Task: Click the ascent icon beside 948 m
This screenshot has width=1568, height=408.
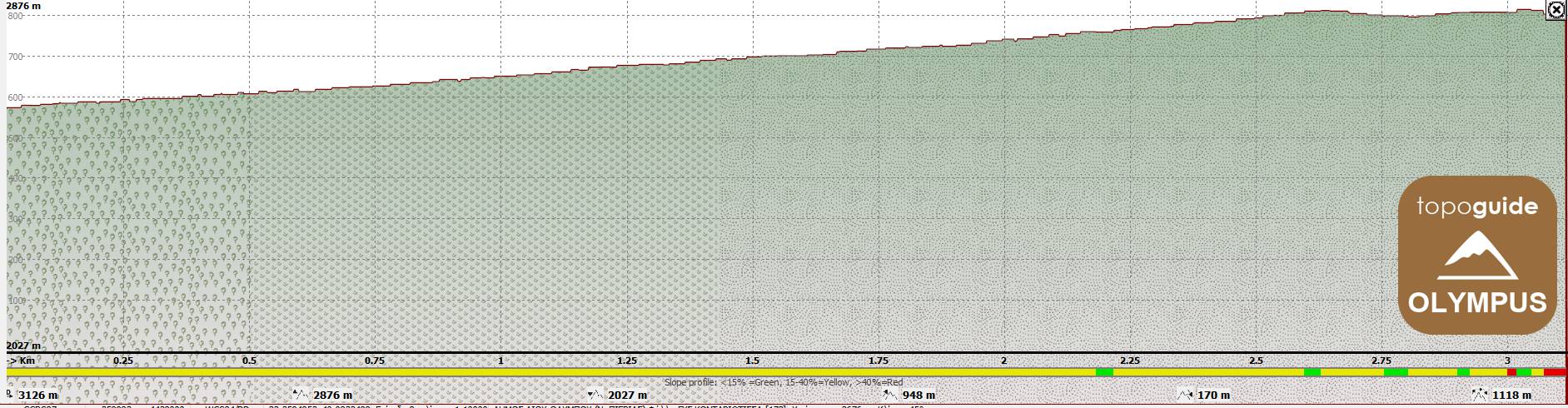Action: [890, 395]
